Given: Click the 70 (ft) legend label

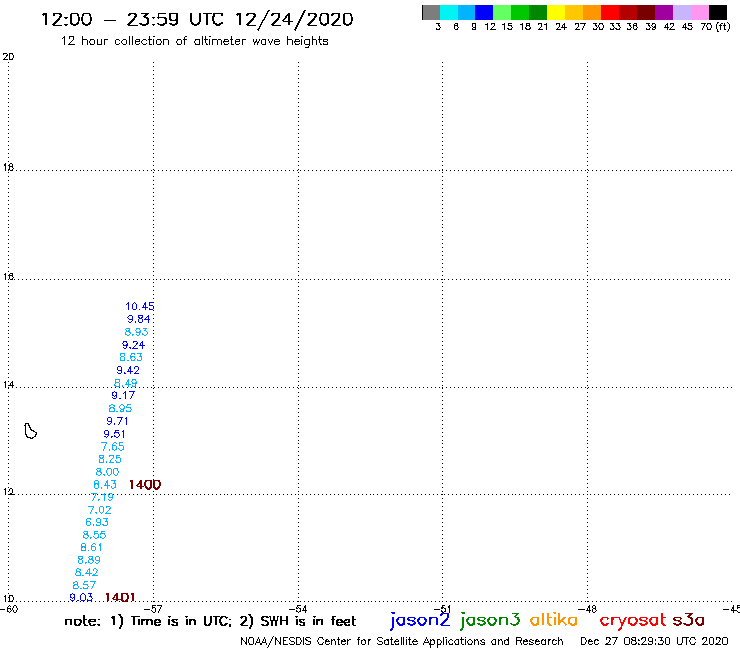Looking at the screenshot, I should point(715,26).
